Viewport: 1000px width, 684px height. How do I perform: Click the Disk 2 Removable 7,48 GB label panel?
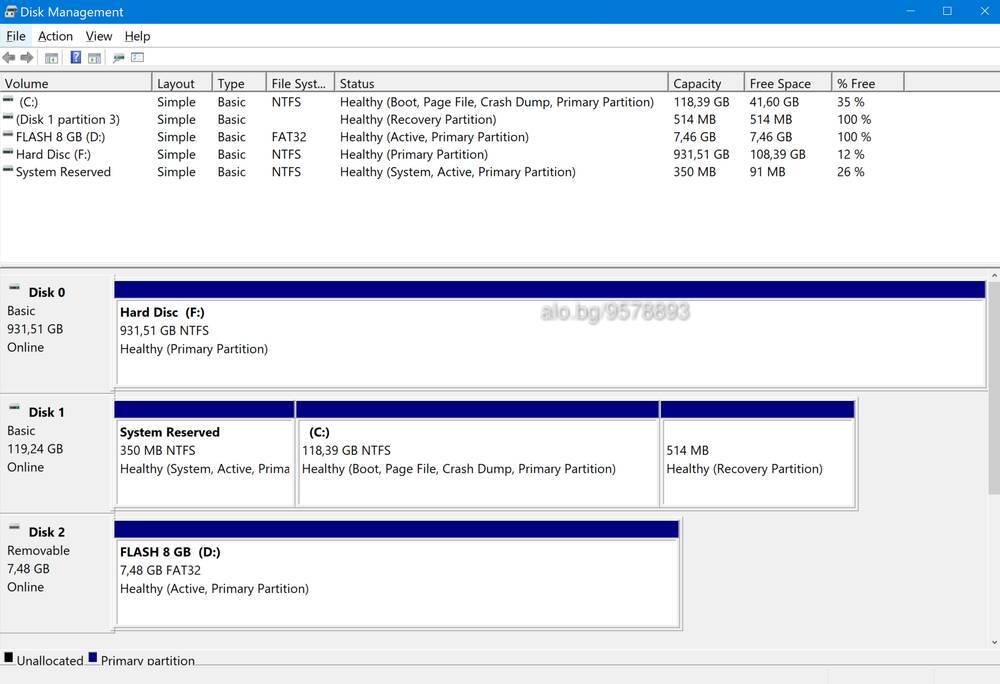pyautogui.click(x=57, y=573)
